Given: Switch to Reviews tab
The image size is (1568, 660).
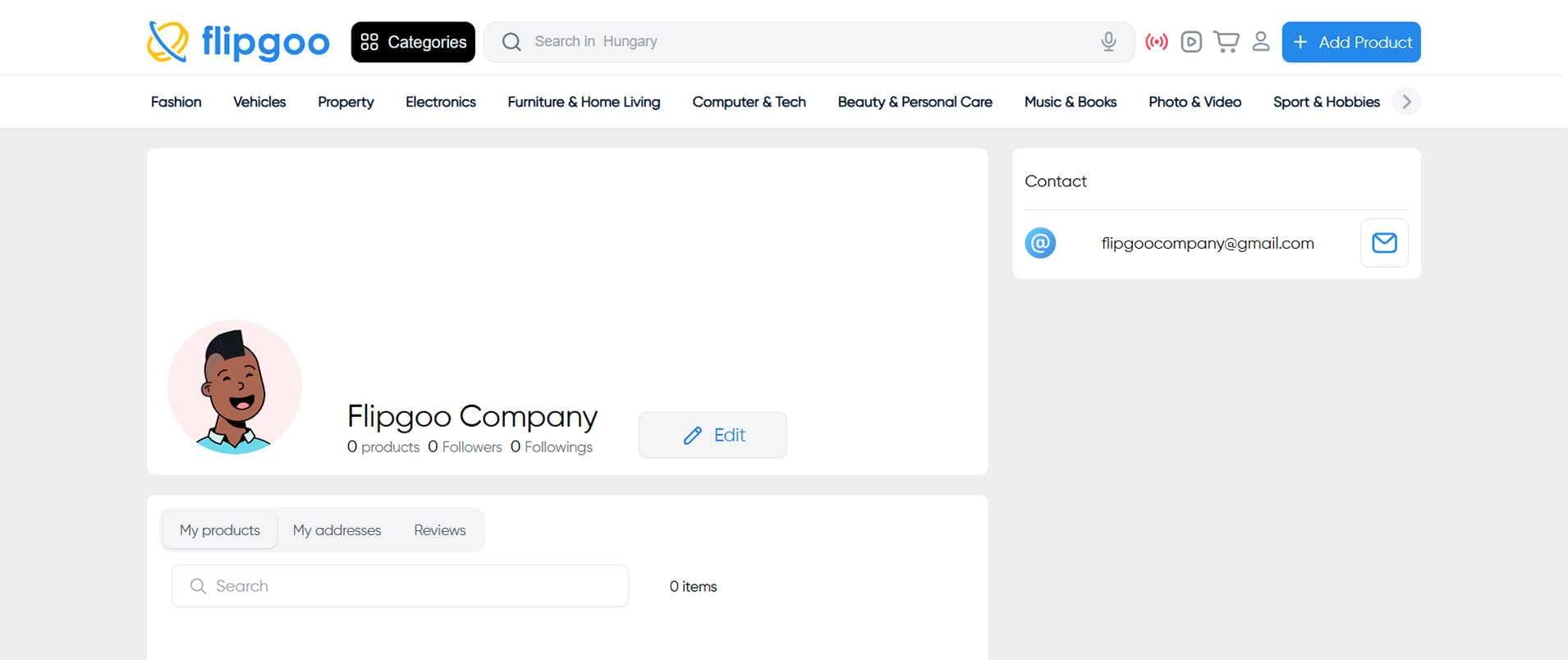Looking at the screenshot, I should 439,530.
